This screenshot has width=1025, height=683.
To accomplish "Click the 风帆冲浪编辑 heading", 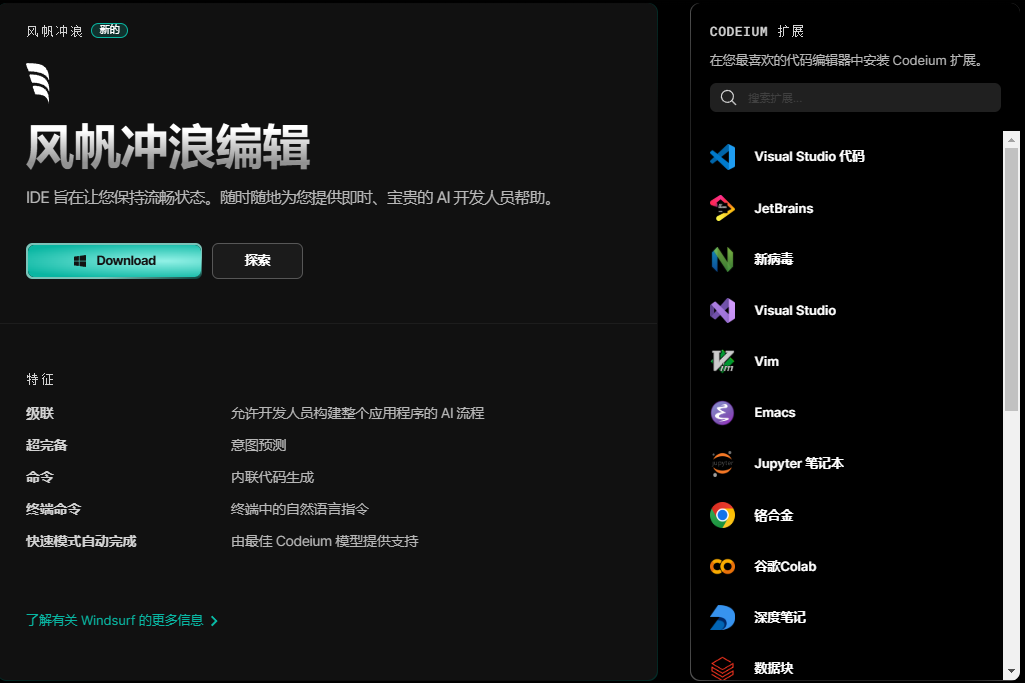I will click(168, 147).
